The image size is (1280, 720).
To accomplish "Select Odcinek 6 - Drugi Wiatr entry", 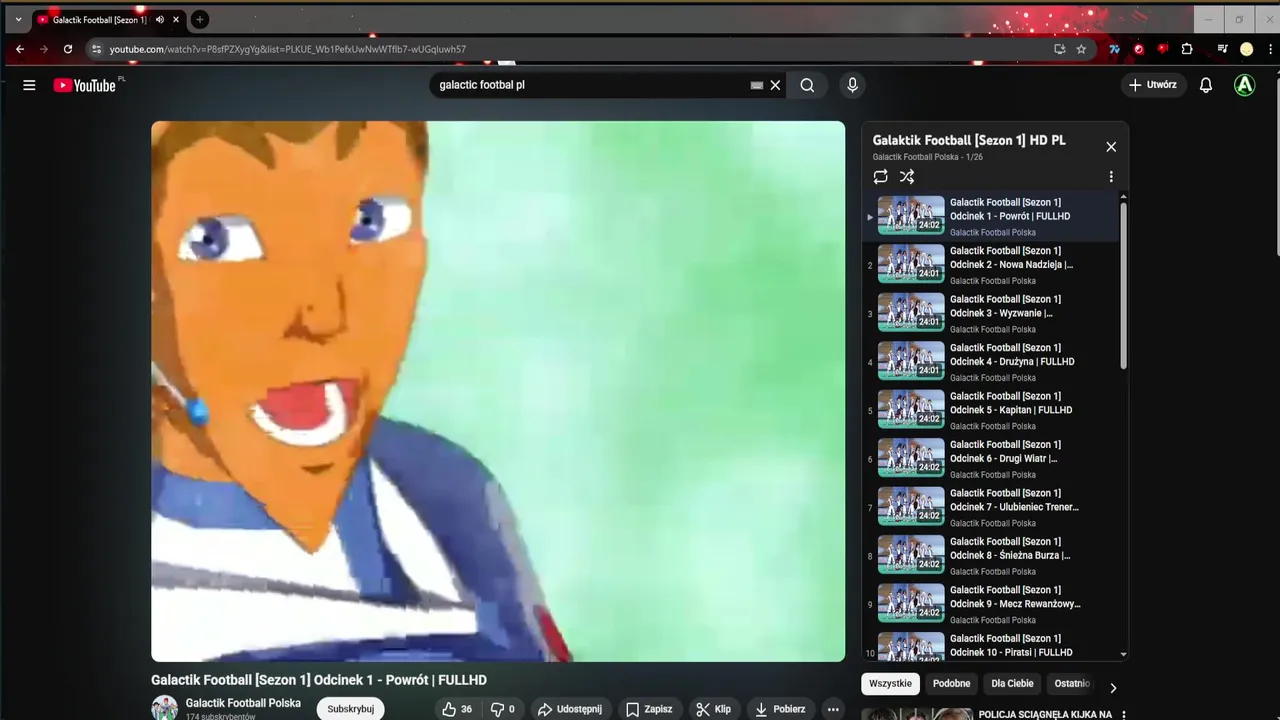I will pos(990,459).
